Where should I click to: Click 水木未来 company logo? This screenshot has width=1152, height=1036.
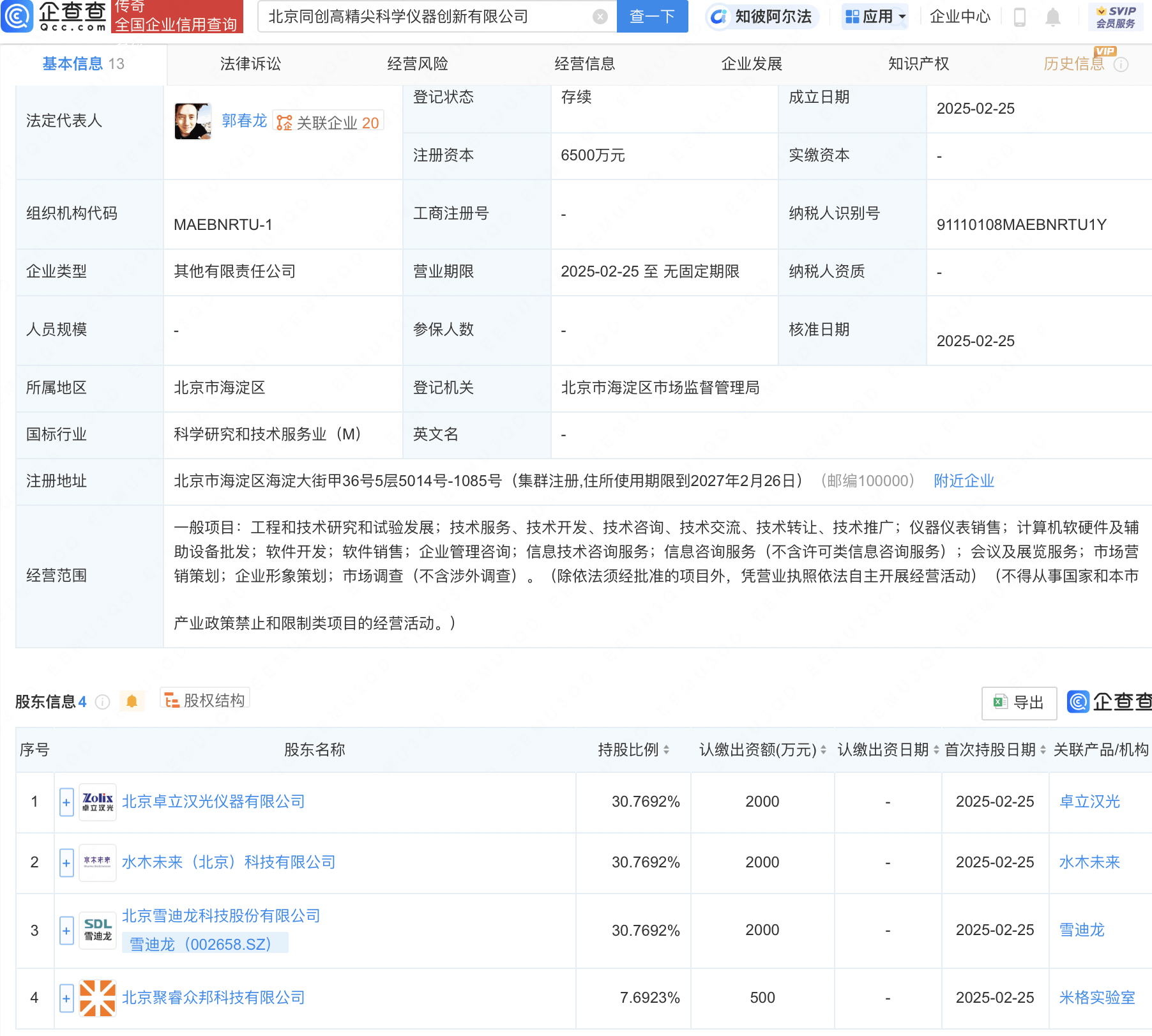[x=98, y=863]
